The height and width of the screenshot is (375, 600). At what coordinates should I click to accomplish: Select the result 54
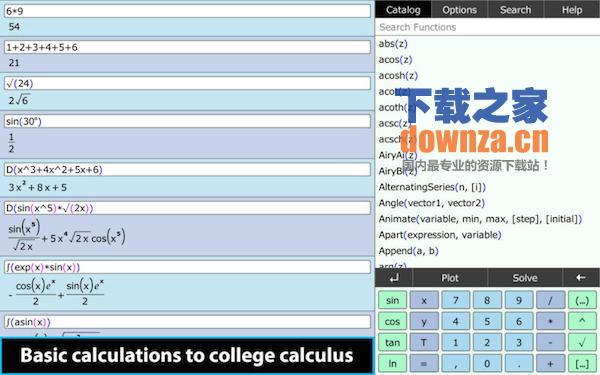[x=14, y=27]
